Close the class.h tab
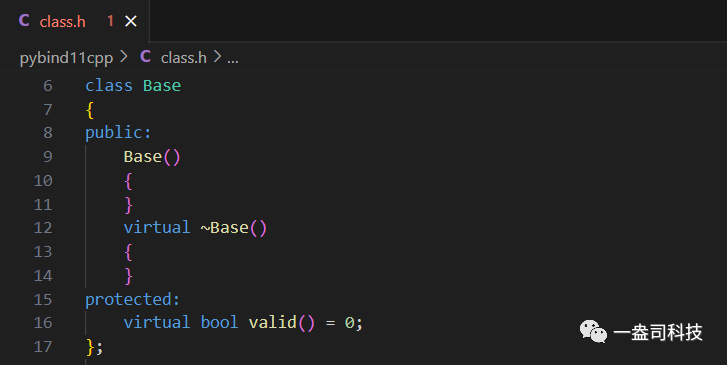Image resolution: width=727 pixels, height=365 pixels. point(131,21)
